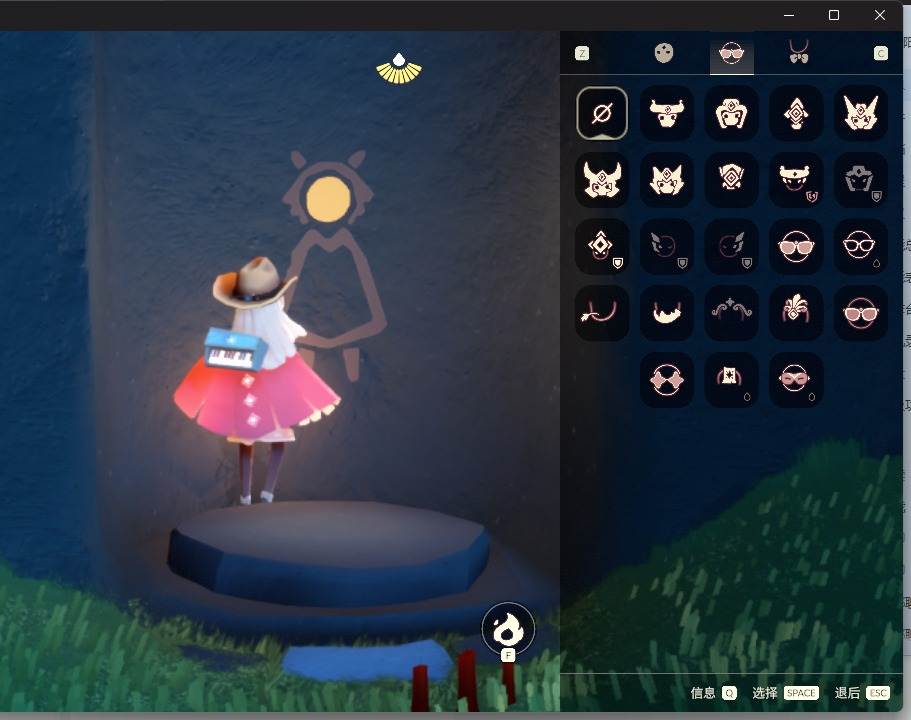The width and height of the screenshot is (911, 720).
Task: Select the feather headdress accessory
Action: click(796, 313)
